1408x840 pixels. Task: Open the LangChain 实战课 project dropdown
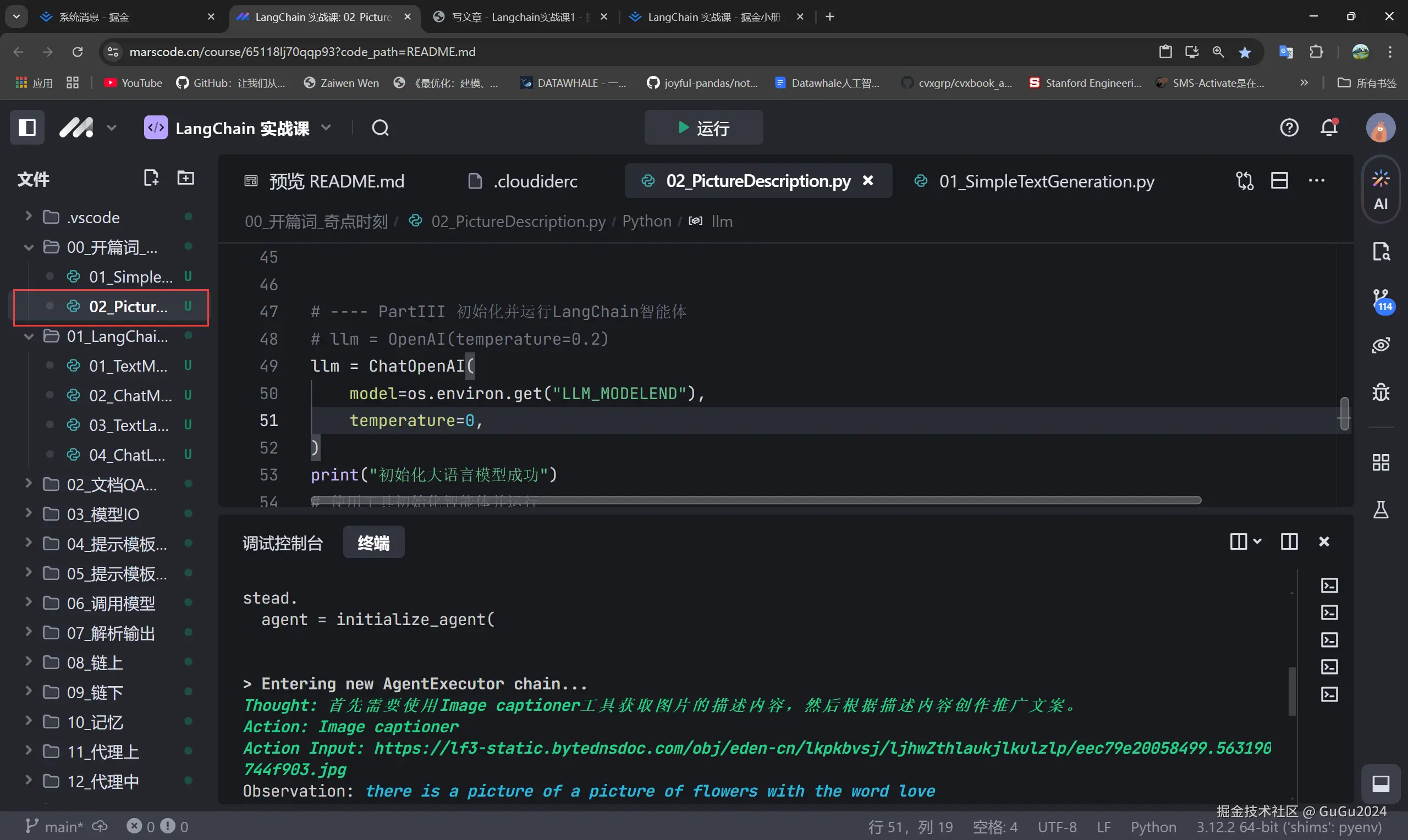[x=326, y=128]
